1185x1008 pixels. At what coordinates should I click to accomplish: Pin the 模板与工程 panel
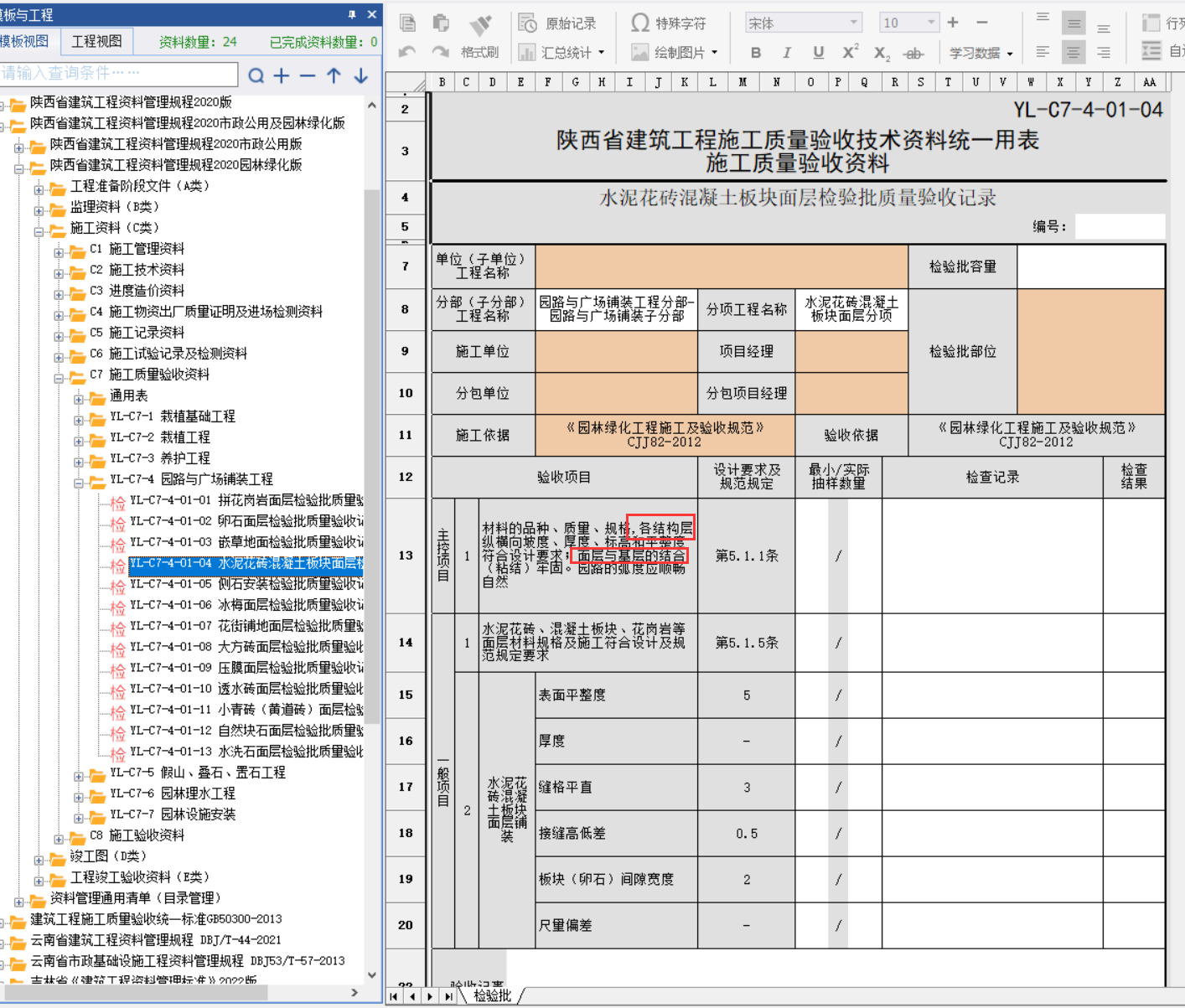click(x=352, y=14)
